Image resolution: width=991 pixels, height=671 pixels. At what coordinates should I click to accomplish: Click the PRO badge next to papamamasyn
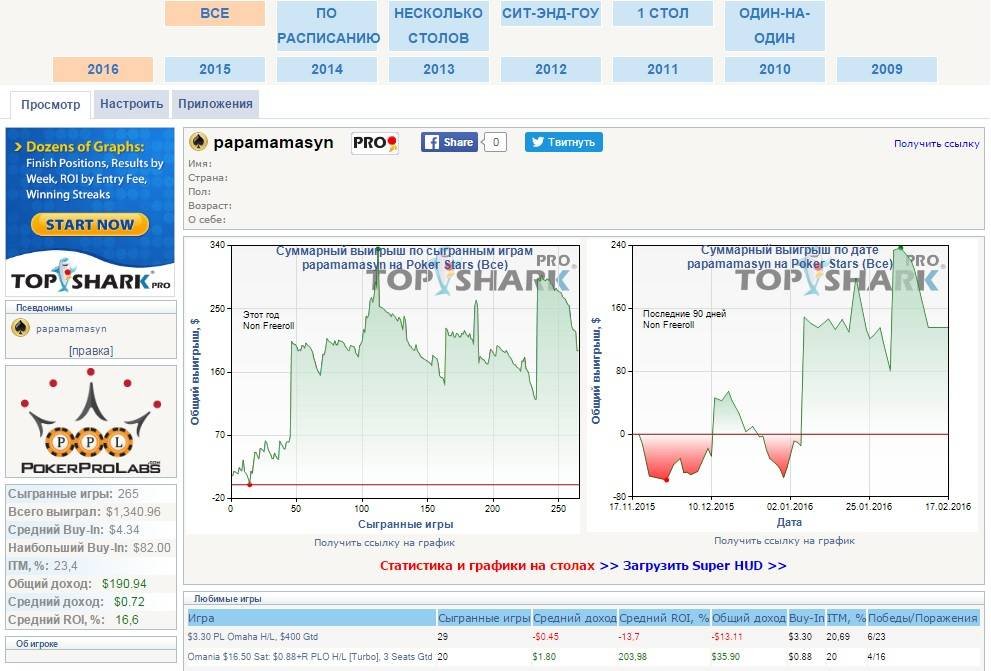pos(375,143)
